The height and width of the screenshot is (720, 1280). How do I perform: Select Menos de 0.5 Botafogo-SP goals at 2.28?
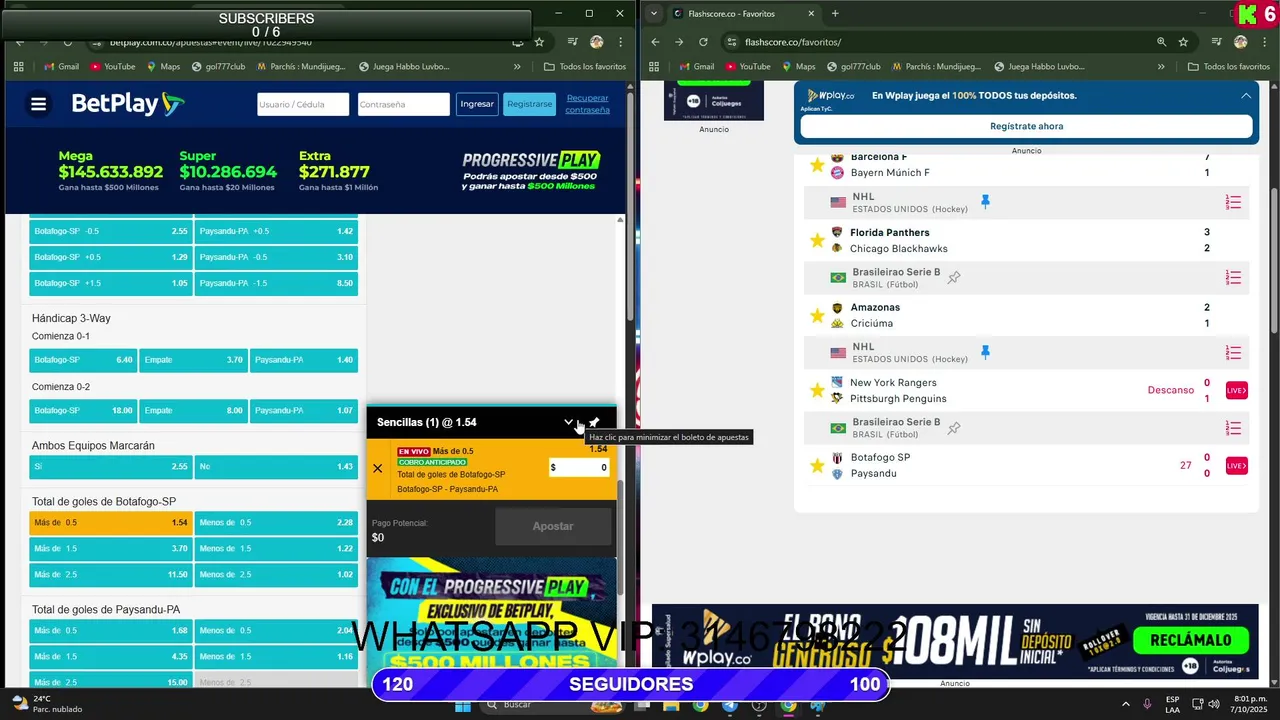[x=276, y=522]
